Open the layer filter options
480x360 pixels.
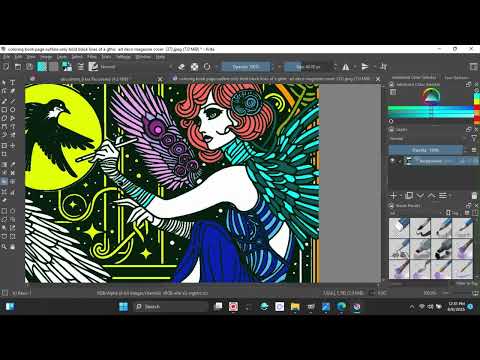pos(474,139)
